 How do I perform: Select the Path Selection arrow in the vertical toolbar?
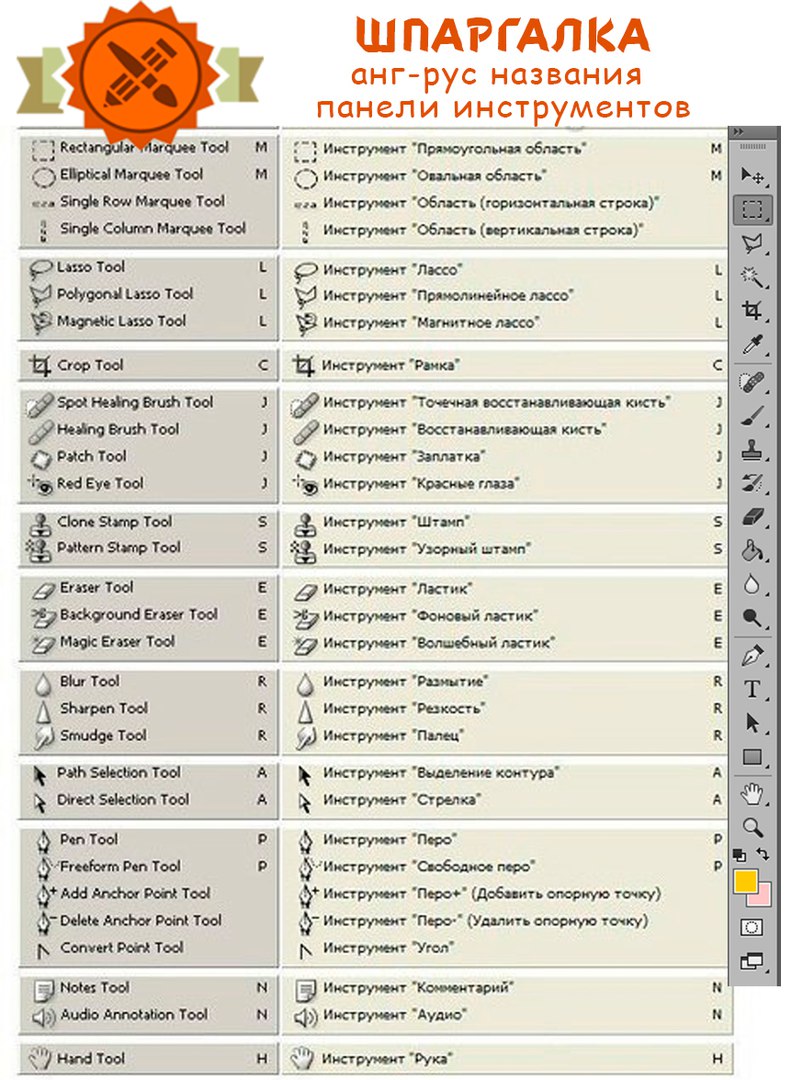point(753,723)
